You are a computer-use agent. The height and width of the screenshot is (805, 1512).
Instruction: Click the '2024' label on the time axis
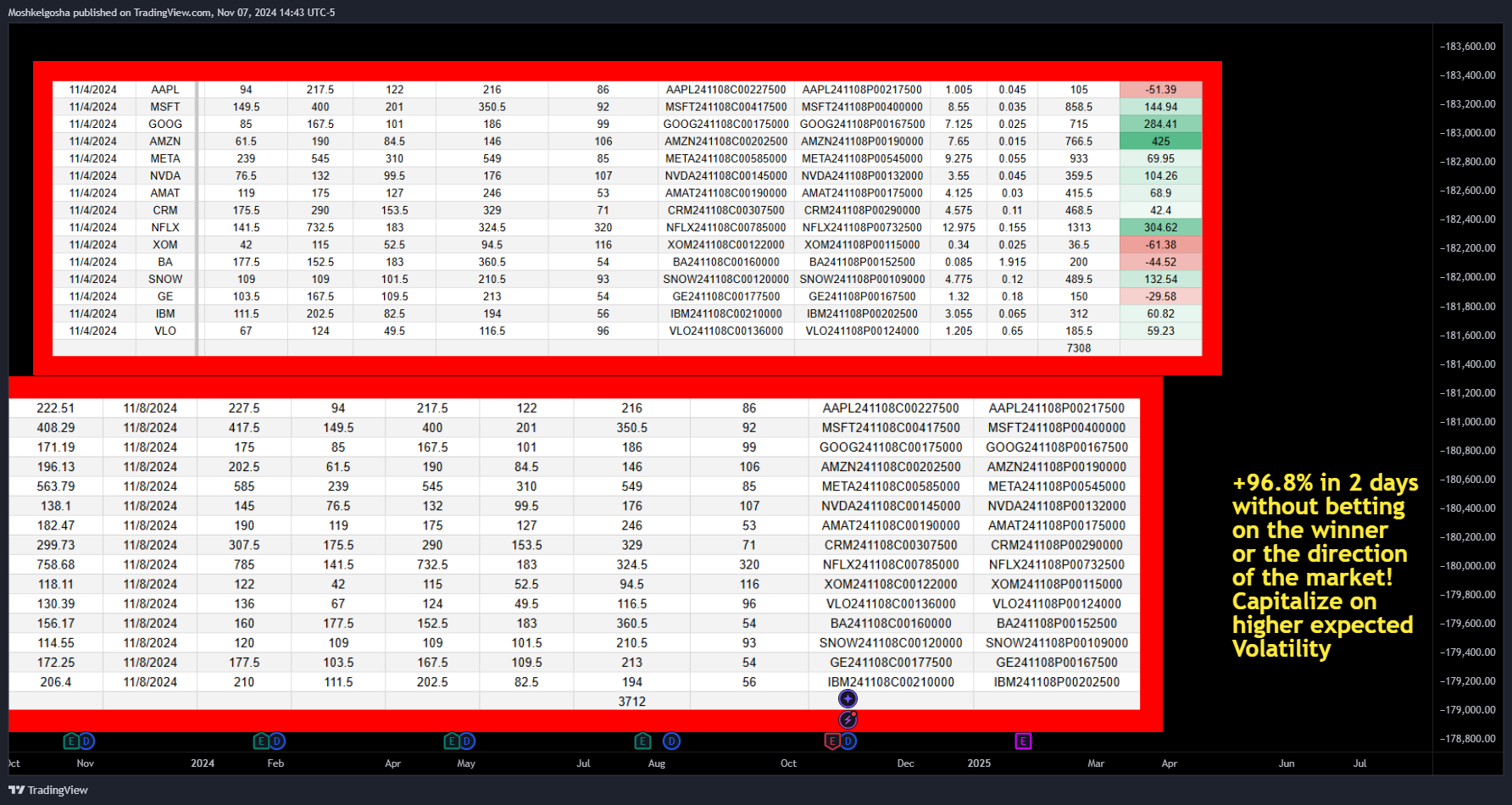pos(203,763)
